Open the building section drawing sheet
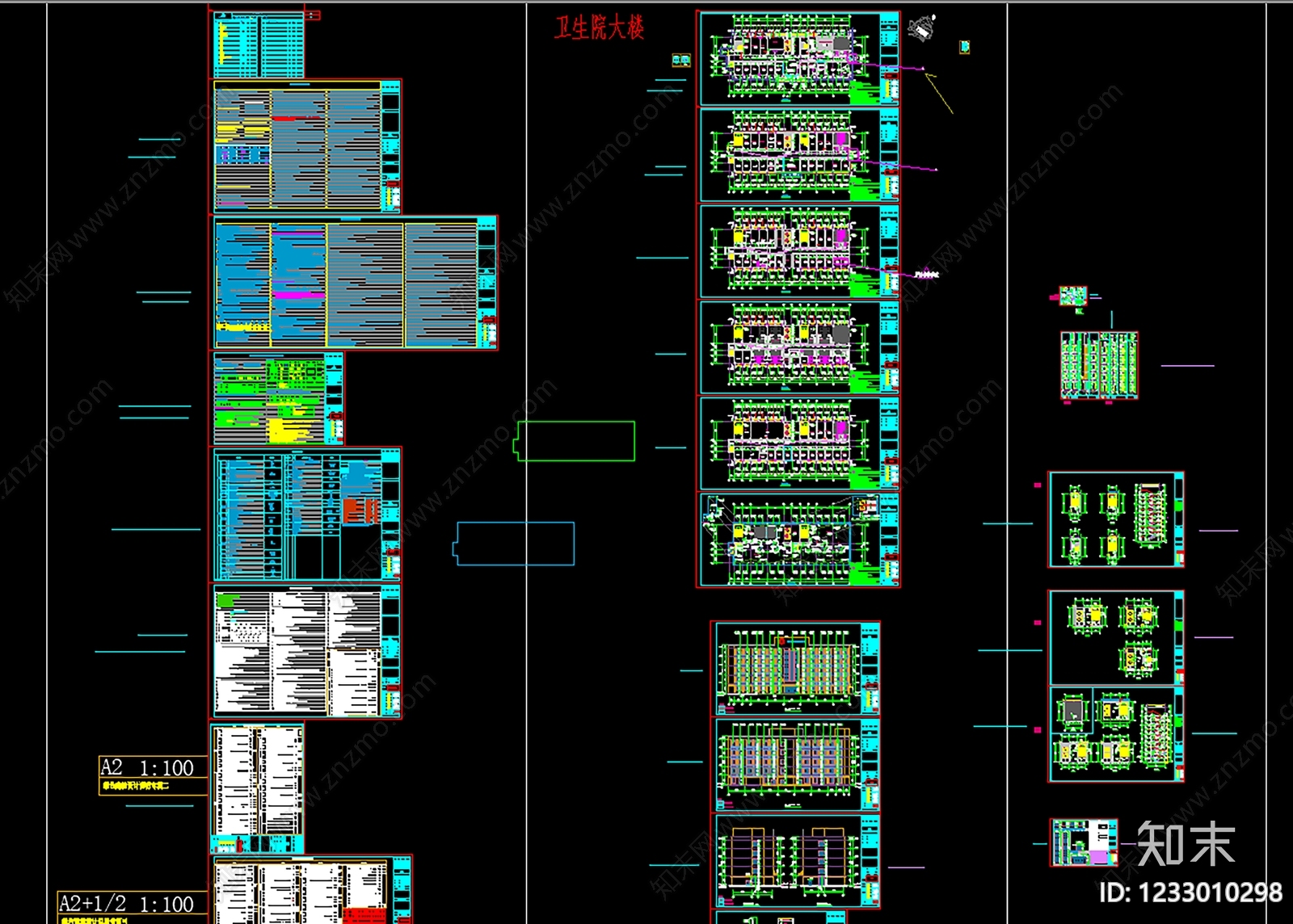Viewport: 1293px width, 924px height. click(796, 861)
